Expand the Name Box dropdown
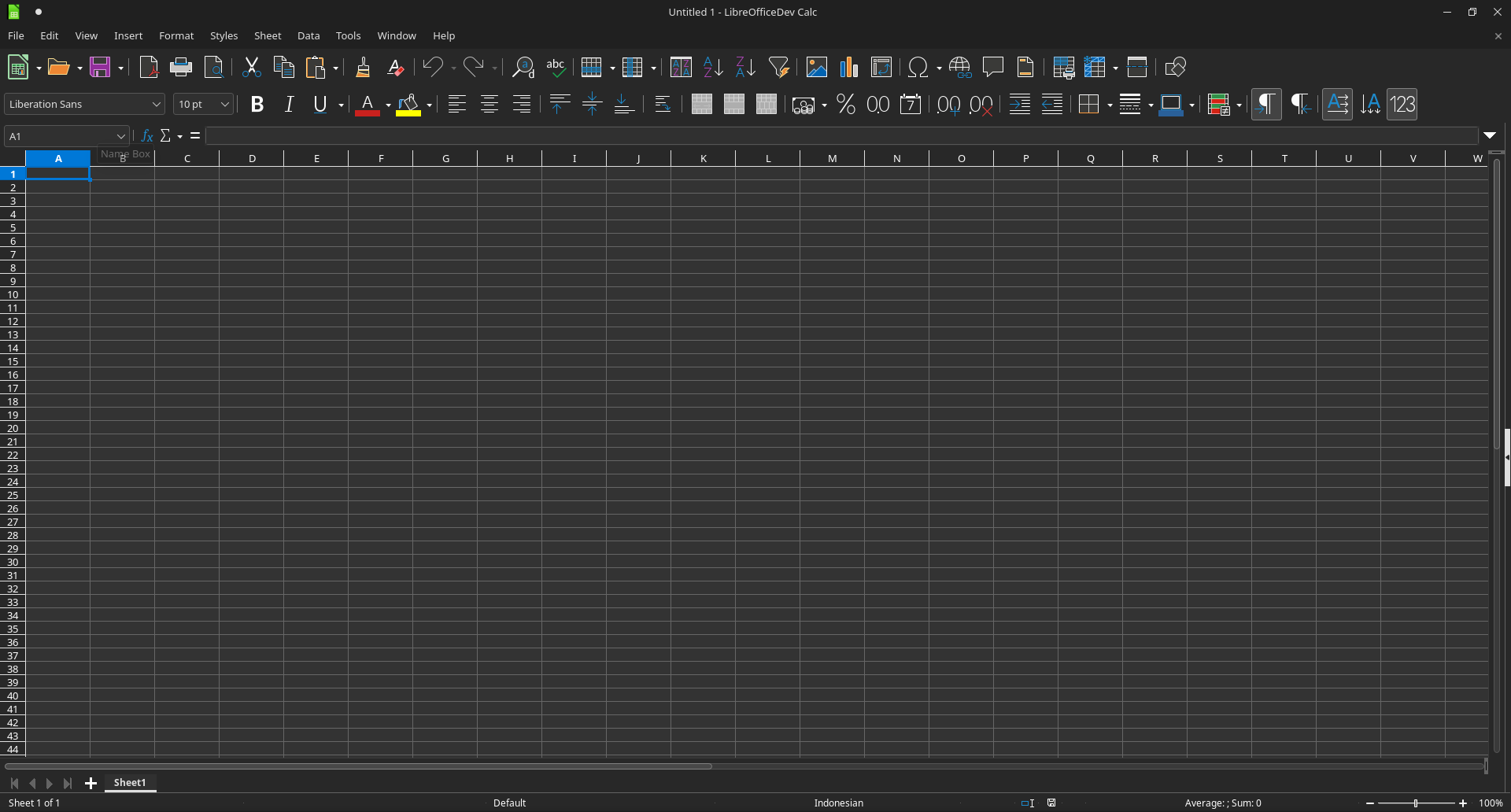 (x=121, y=136)
